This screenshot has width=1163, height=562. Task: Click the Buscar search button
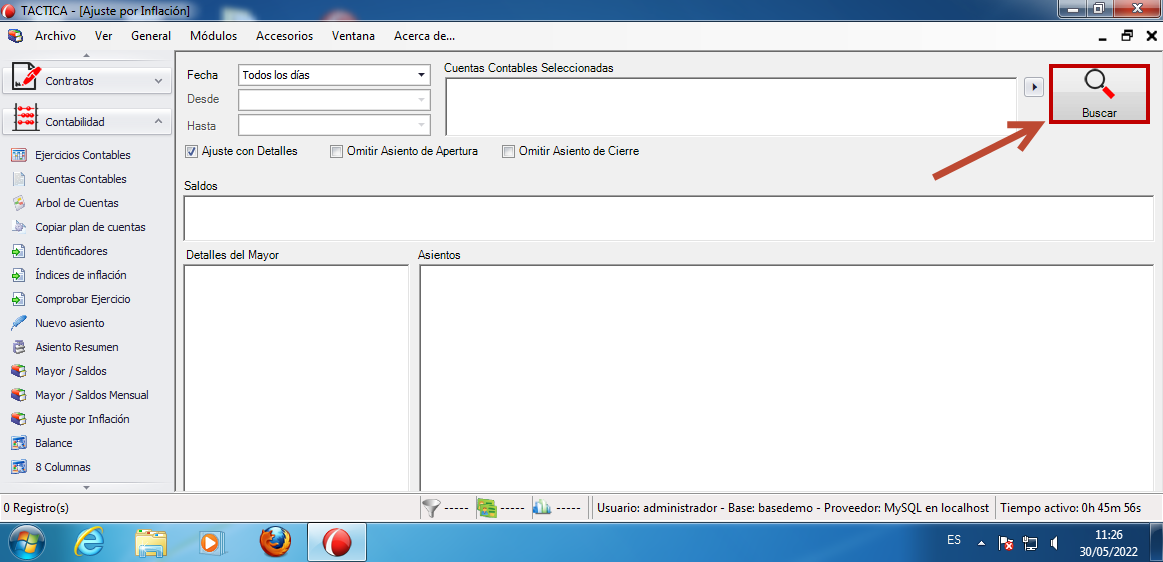click(x=1099, y=94)
